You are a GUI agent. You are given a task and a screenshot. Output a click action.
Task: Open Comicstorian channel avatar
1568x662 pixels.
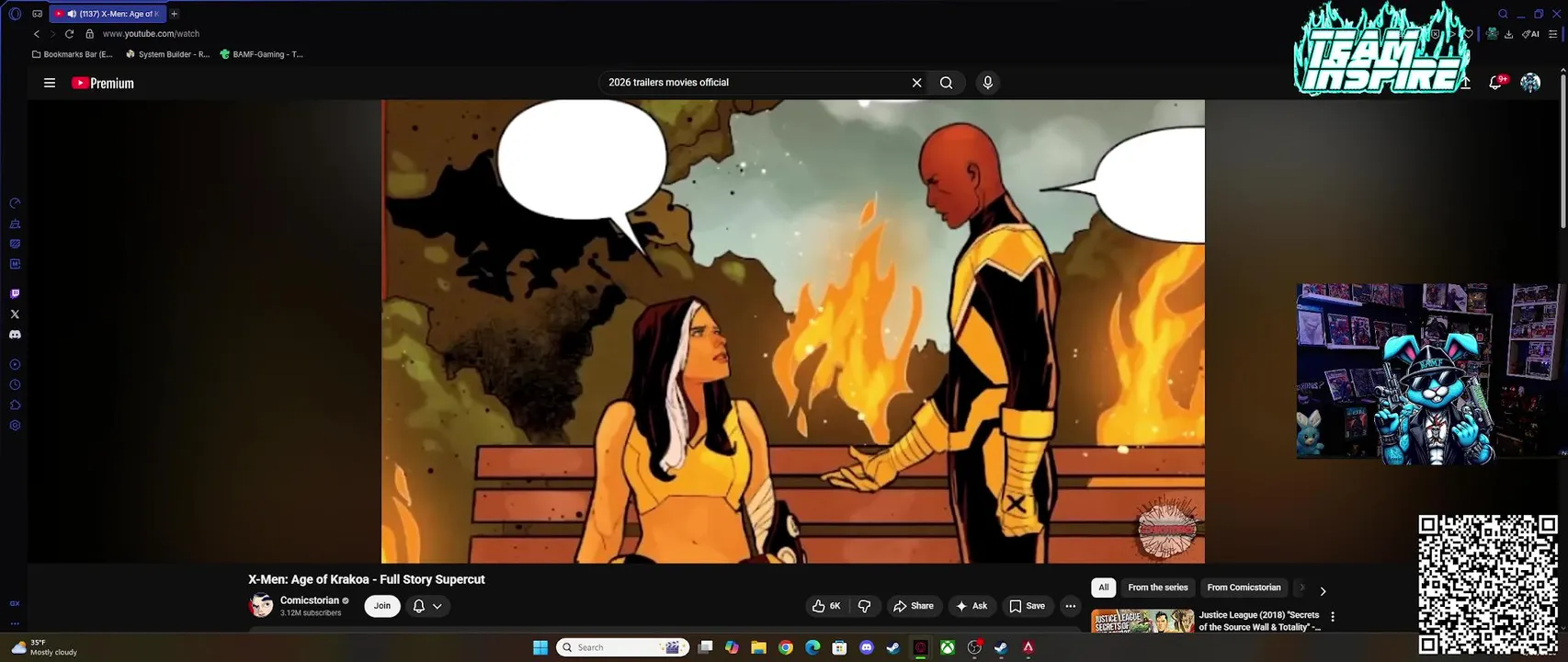[262, 605]
